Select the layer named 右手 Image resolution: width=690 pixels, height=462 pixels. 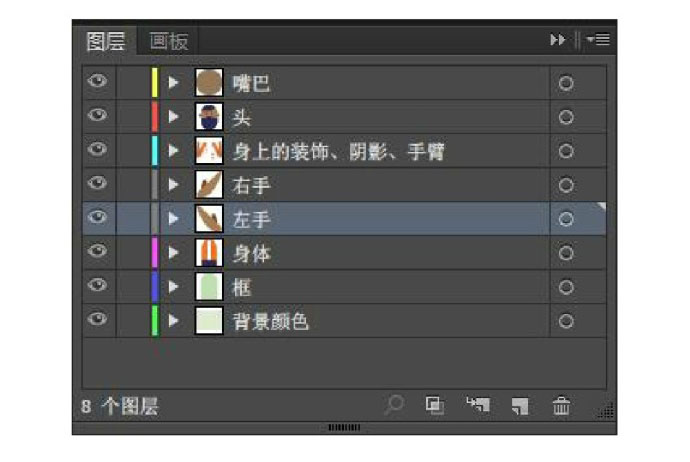(251, 186)
